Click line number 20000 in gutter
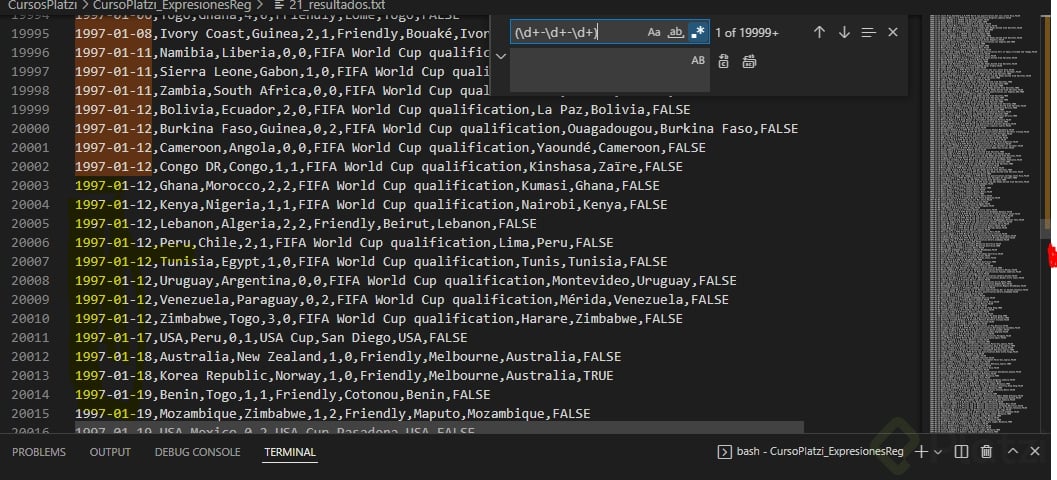This screenshot has width=1057, height=480. point(30,128)
